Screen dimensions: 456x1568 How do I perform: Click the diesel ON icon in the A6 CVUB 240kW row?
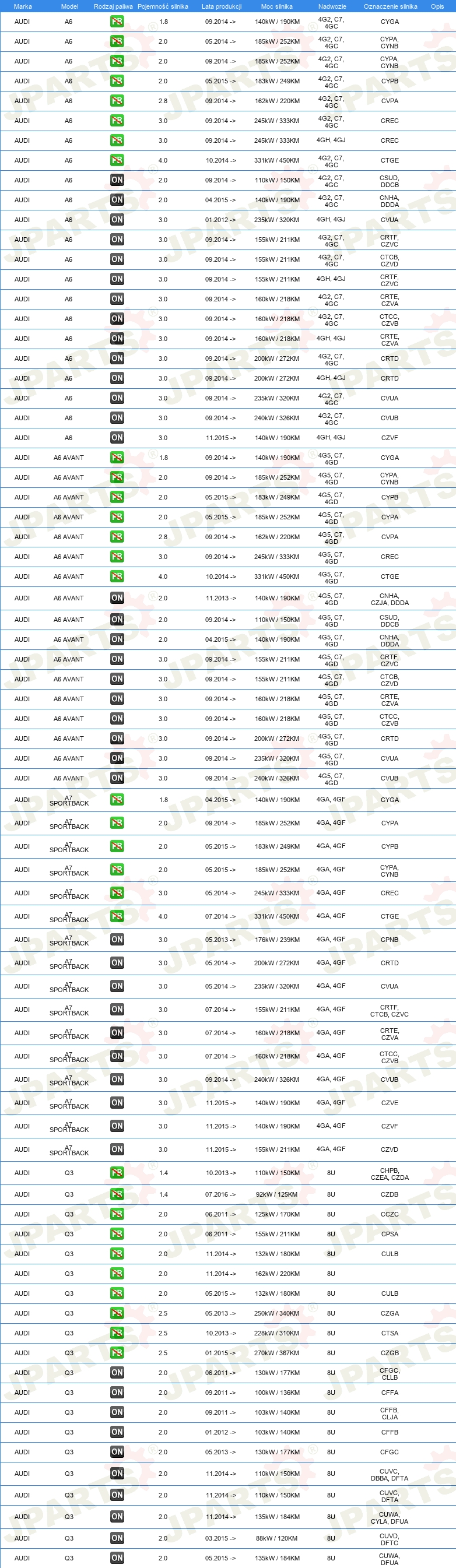[x=117, y=417]
